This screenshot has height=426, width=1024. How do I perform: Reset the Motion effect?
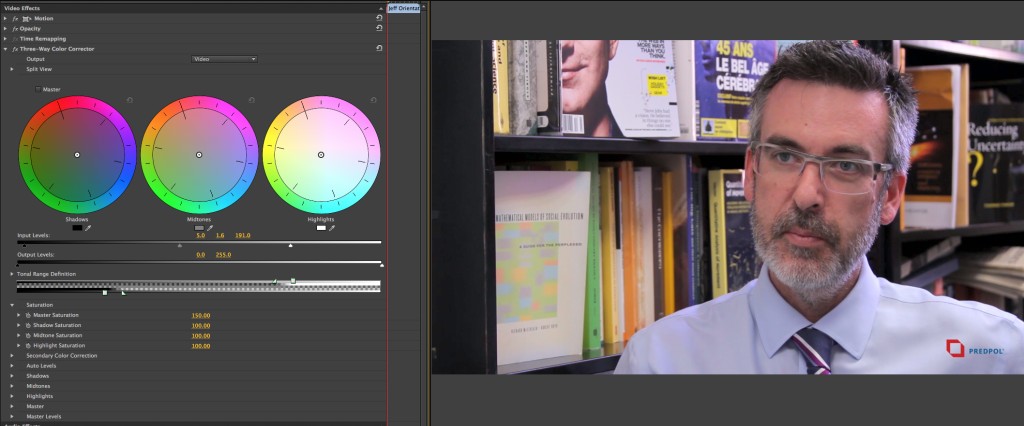click(x=379, y=18)
